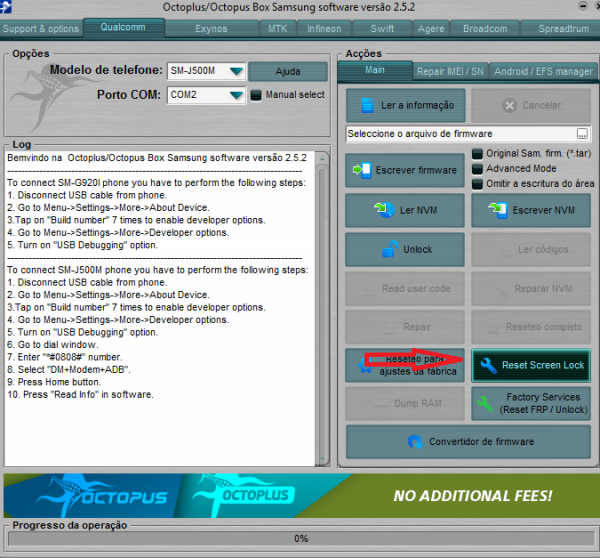Click log line '10. Press "Read Info" in software.'

click(x=80, y=395)
